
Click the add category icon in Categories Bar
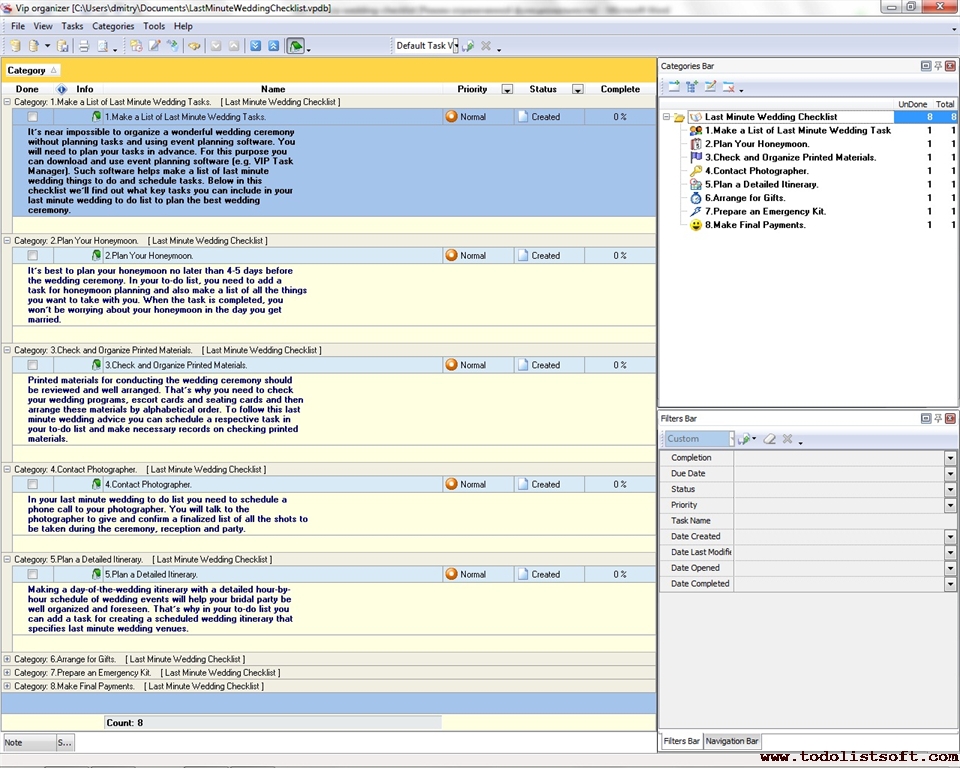click(x=674, y=87)
